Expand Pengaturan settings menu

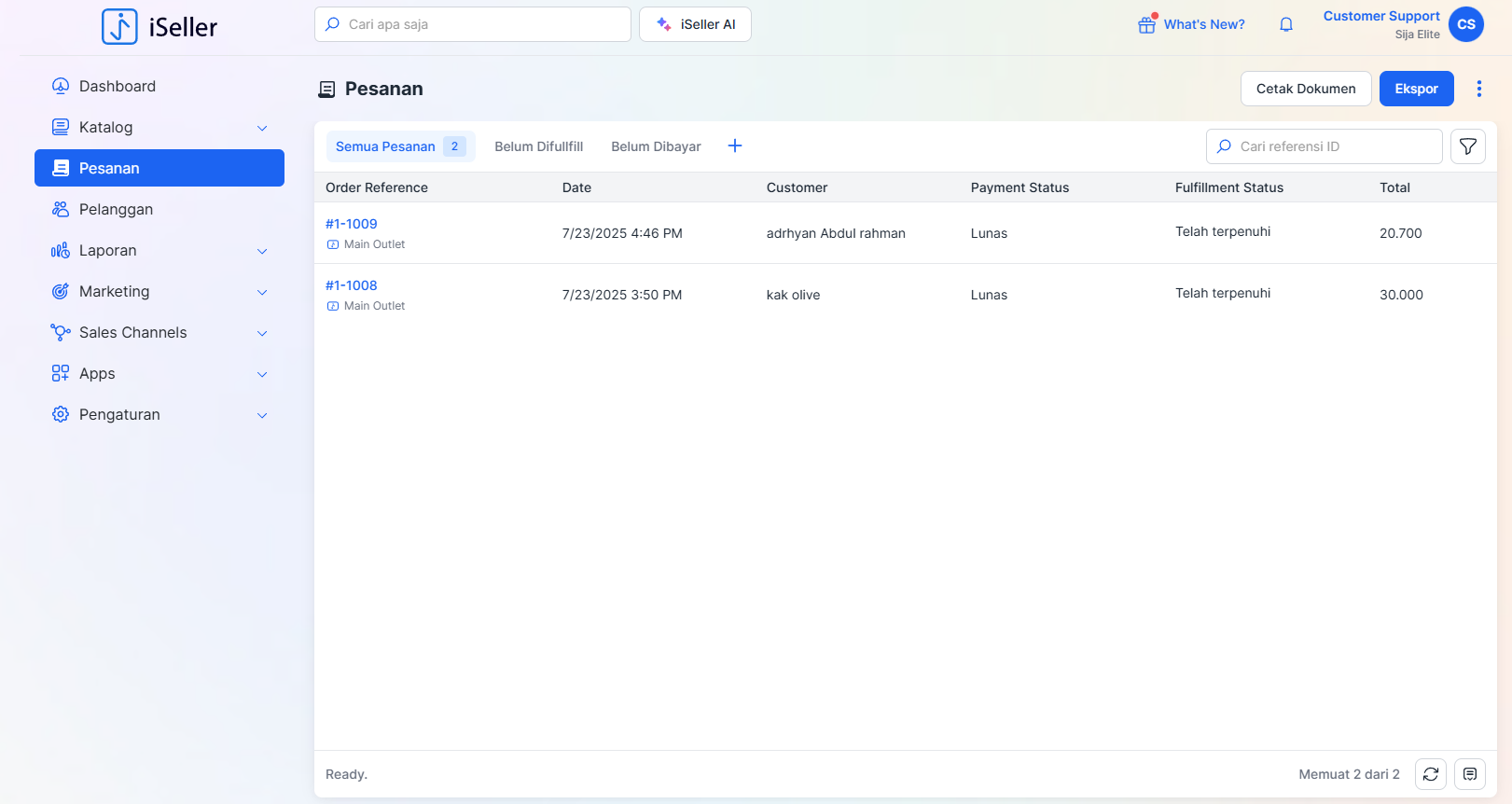click(159, 415)
